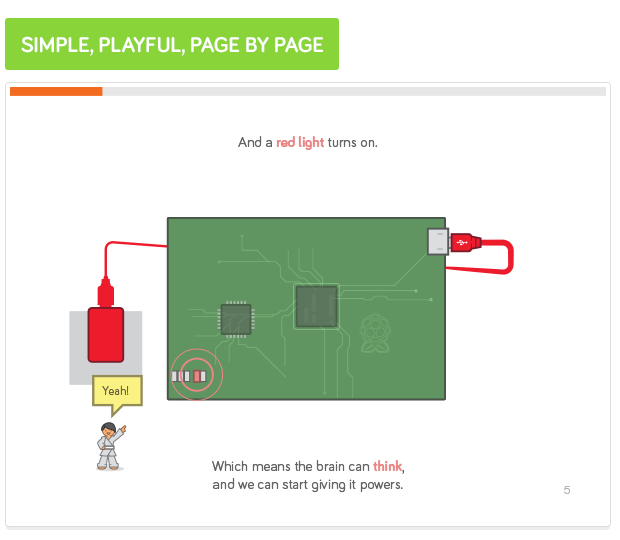Click the orange progress bar segment
The height and width of the screenshot is (540, 620).
pos(56,91)
